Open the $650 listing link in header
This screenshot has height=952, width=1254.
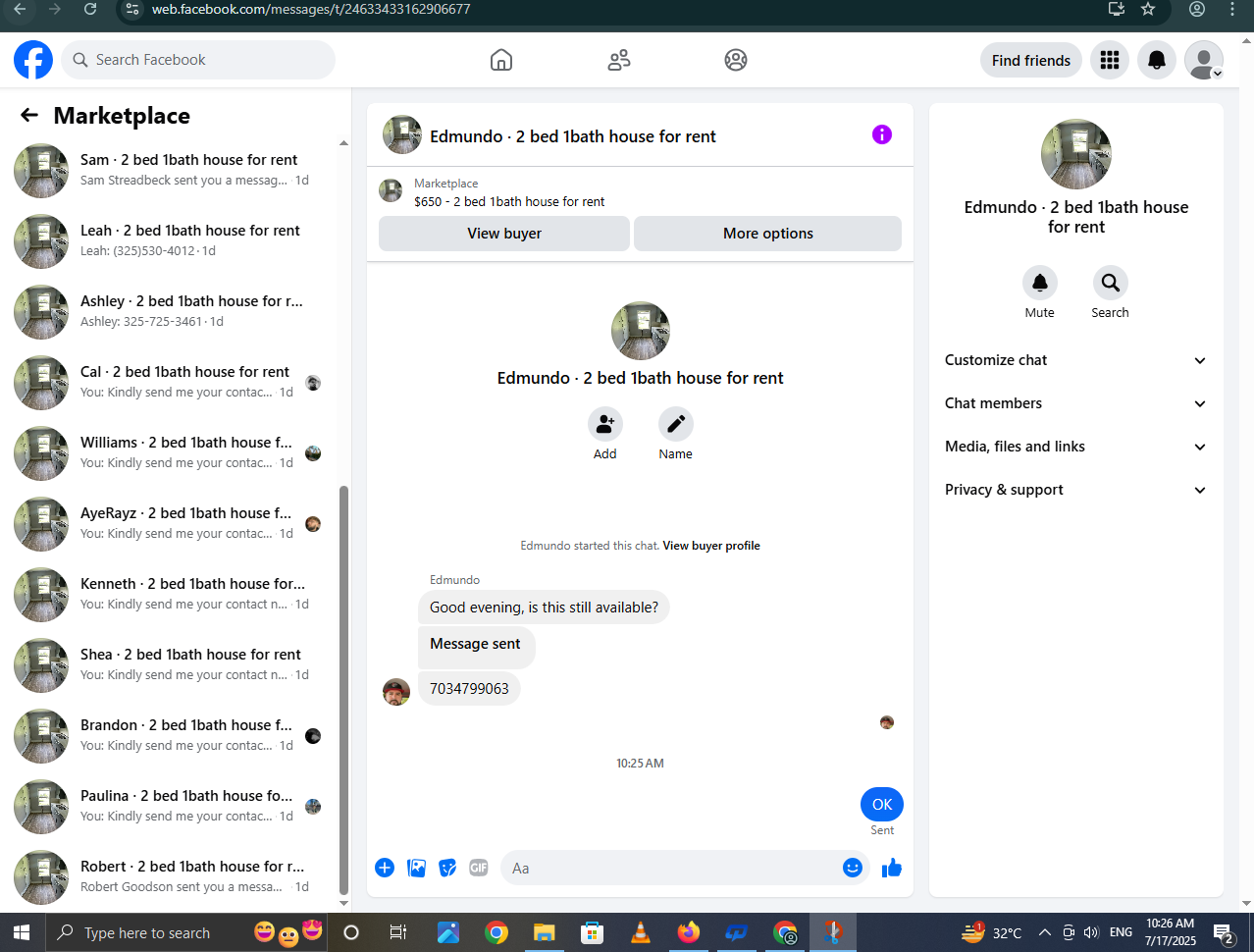click(x=509, y=201)
